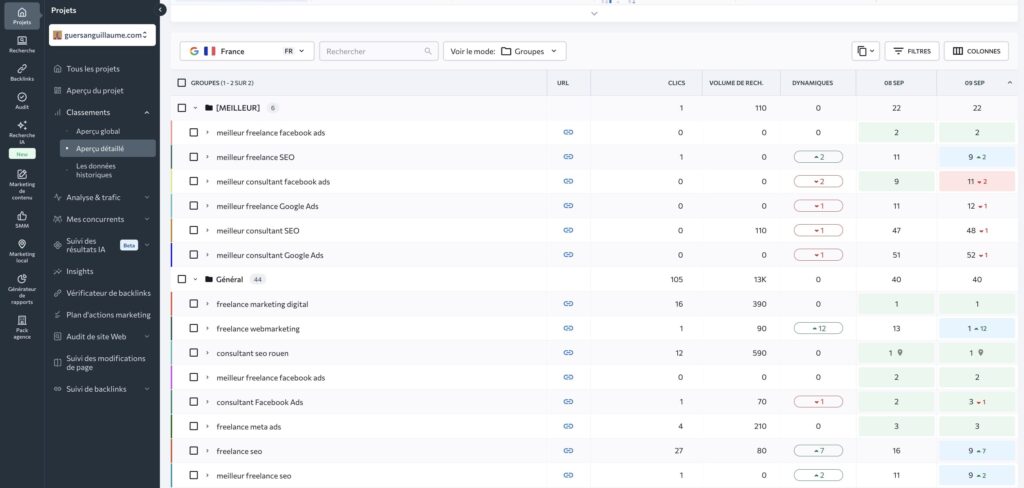This screenshot has width=1024, height=488.
Task: Open the FILTRES button
Action: (912, 51)
